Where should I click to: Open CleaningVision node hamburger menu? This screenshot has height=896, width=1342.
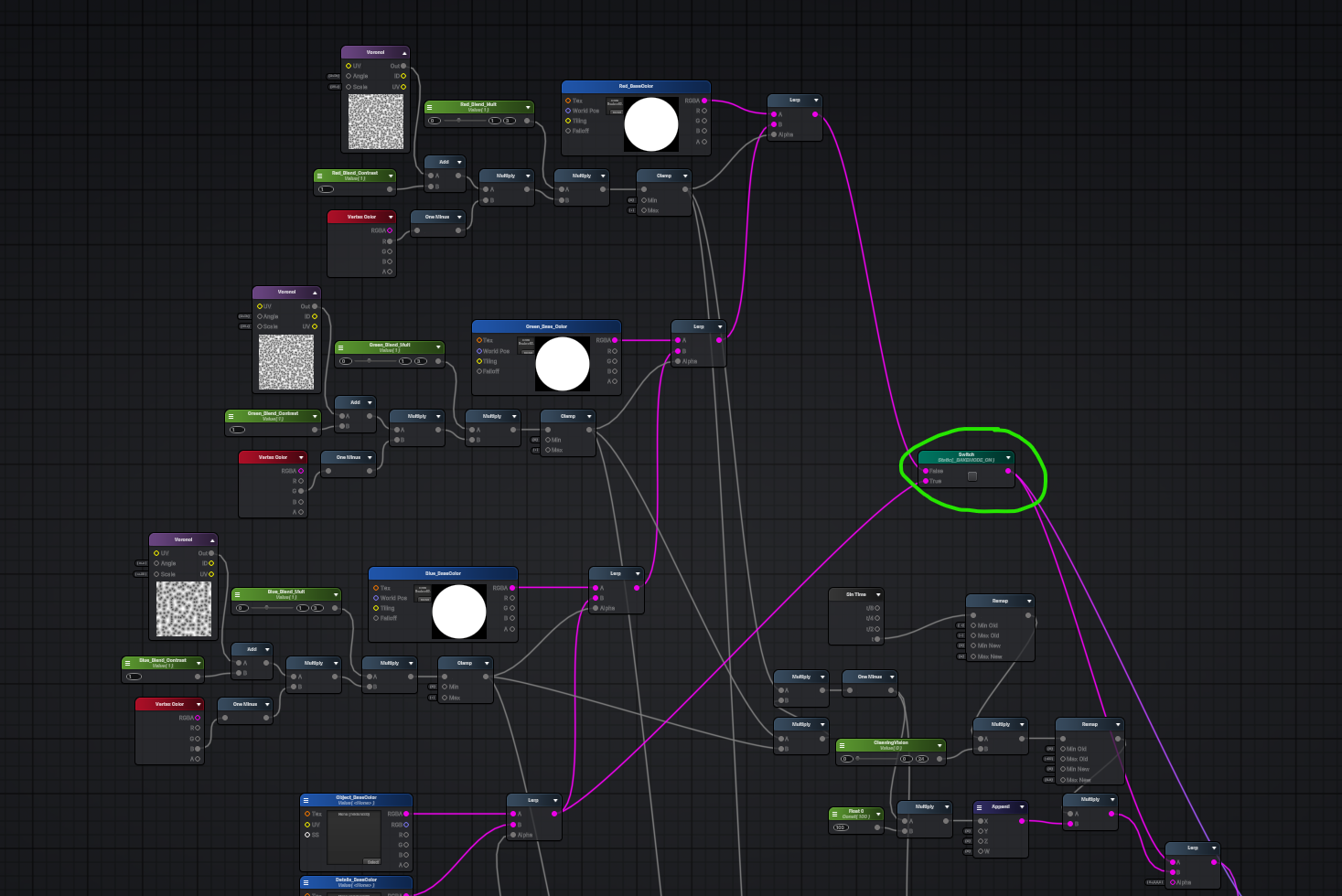(x=842, y=745)
